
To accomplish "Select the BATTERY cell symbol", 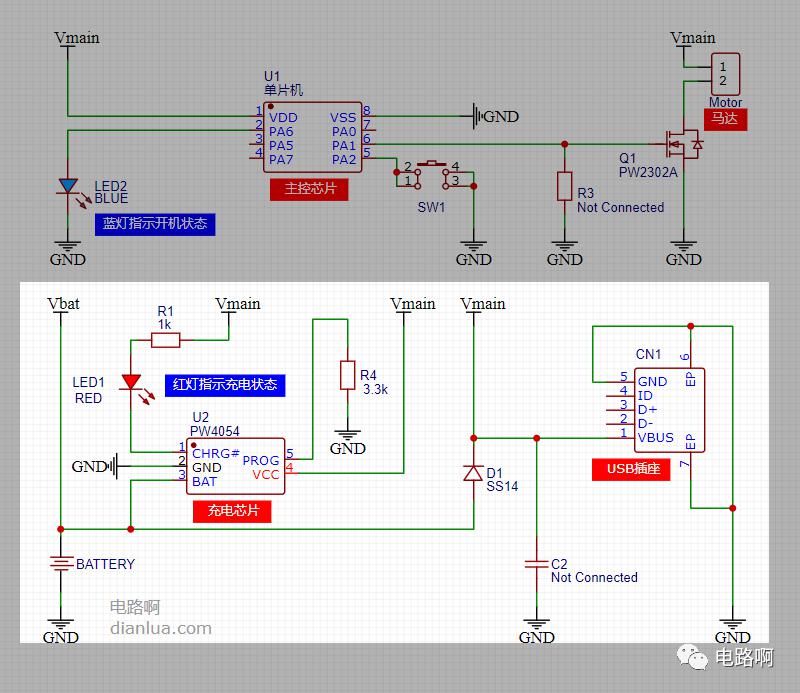I will [x=61, y=564].
